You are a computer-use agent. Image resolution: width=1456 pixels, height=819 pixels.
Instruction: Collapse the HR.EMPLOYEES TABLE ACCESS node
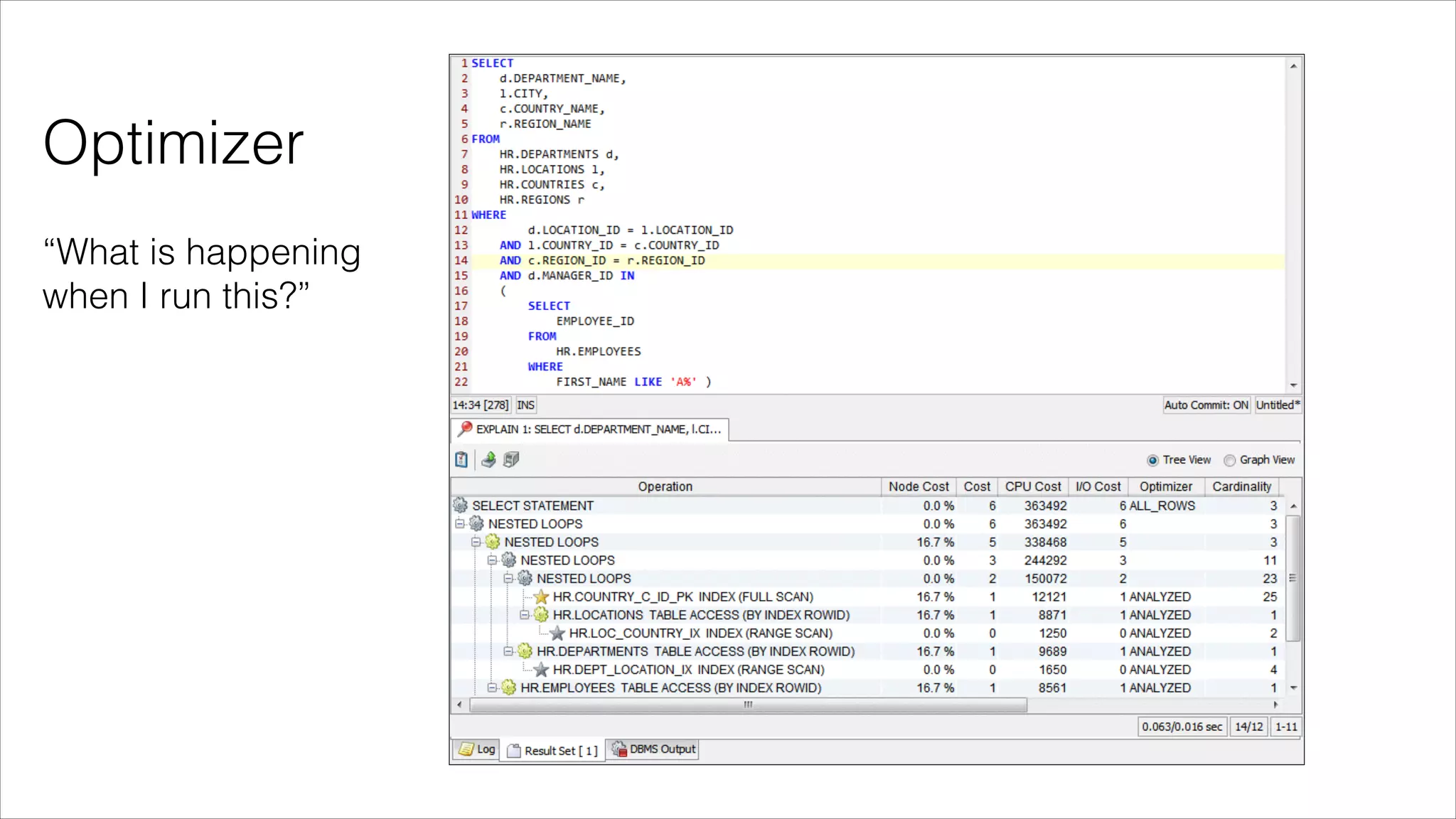pyautogui.click(x=492, y=687)
